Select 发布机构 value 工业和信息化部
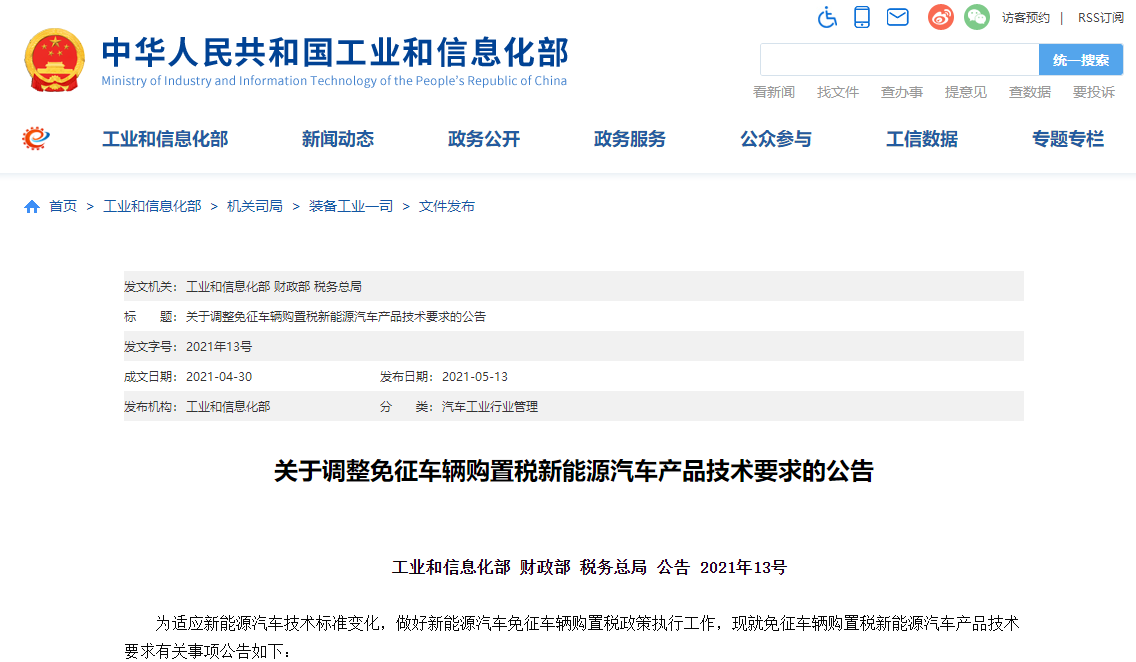 (227, 407)
